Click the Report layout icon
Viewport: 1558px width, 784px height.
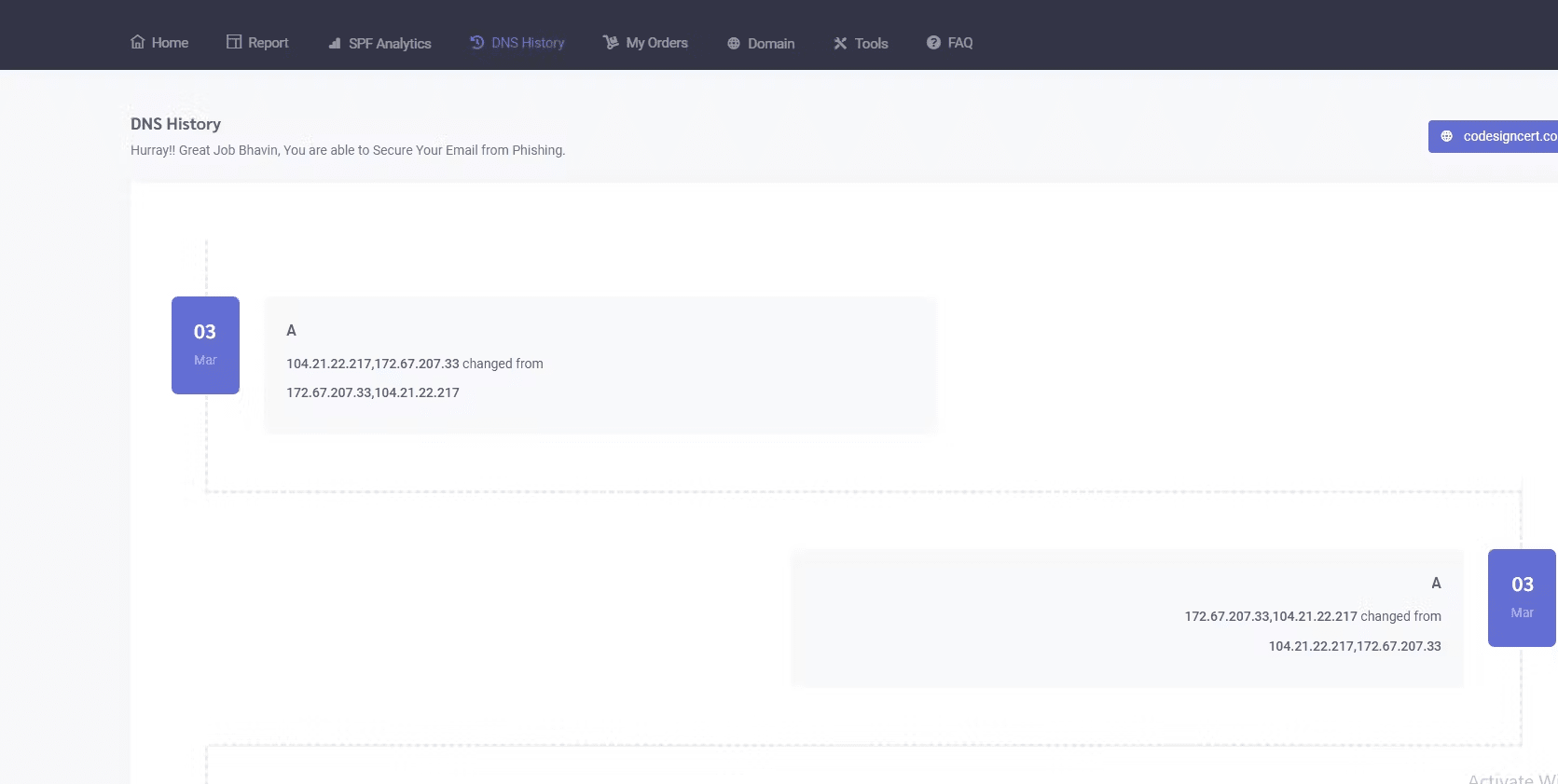(234, 42)
